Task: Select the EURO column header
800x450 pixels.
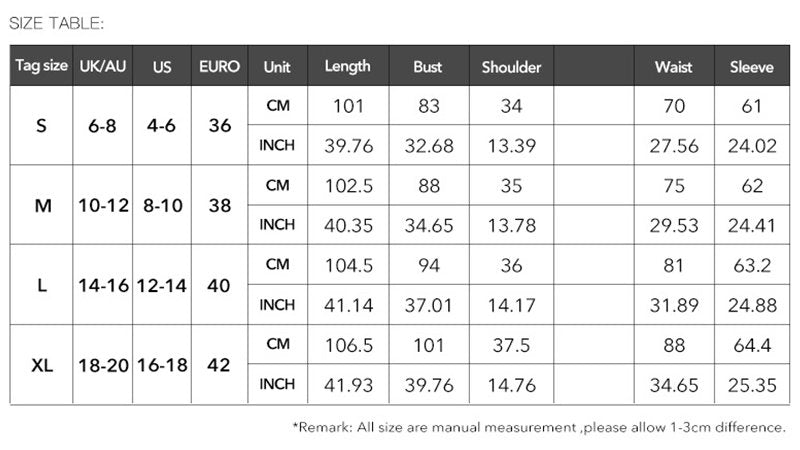Action: click(x=219, y=67)
